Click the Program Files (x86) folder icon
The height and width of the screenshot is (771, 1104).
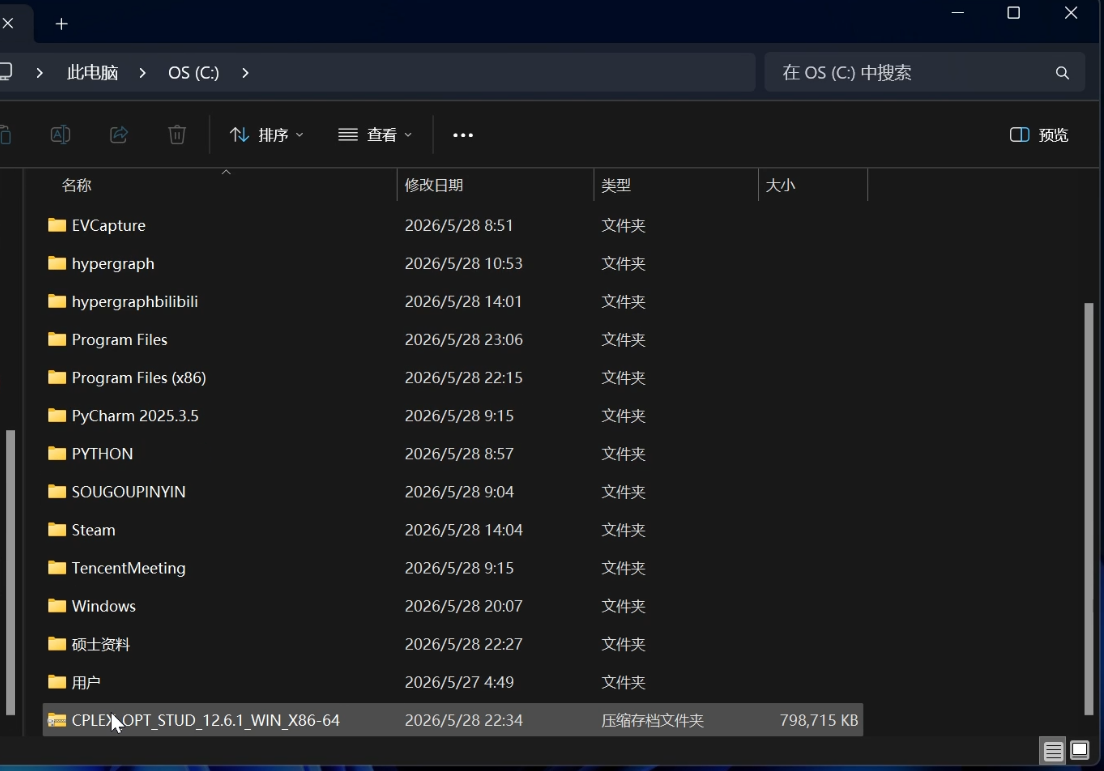coord(57,377)
